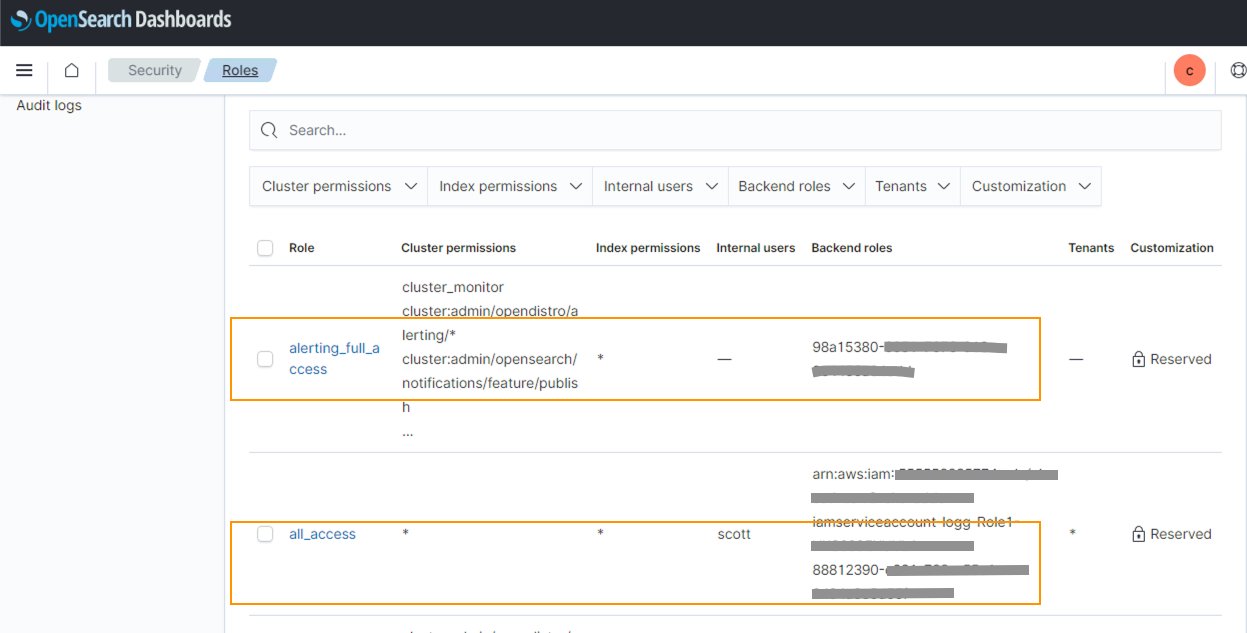Viewport: 1247px width, 633px height.
Task: Open Audit logs in sidebar
Action: point(49,105)
